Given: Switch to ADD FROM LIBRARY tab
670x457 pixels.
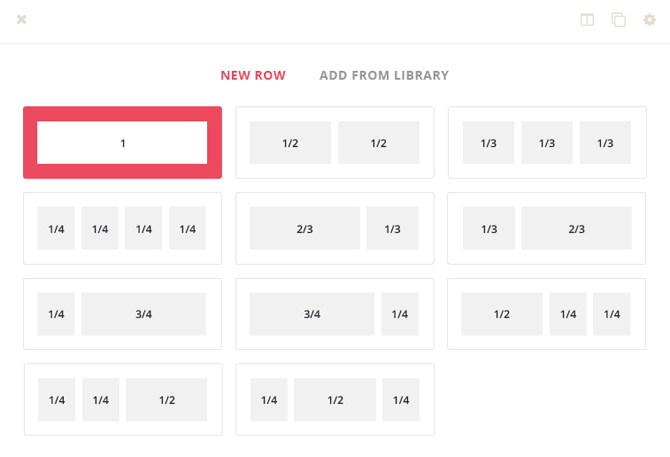Looking at the screenshot, I should point(384,75).
